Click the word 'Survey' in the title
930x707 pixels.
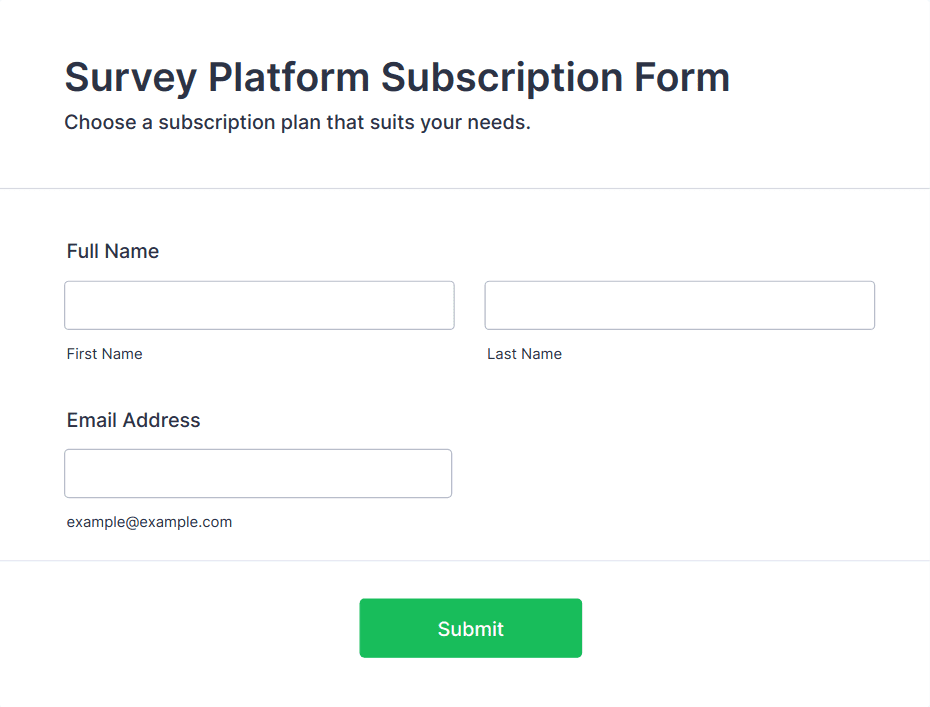tap(130, 77)
